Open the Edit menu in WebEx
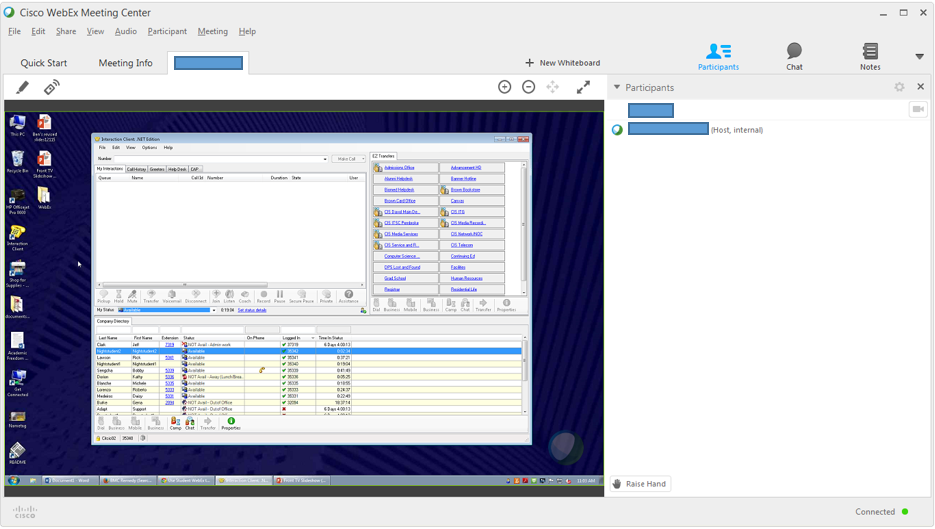This screenshot has height=529, width=935. pos(38,32)
